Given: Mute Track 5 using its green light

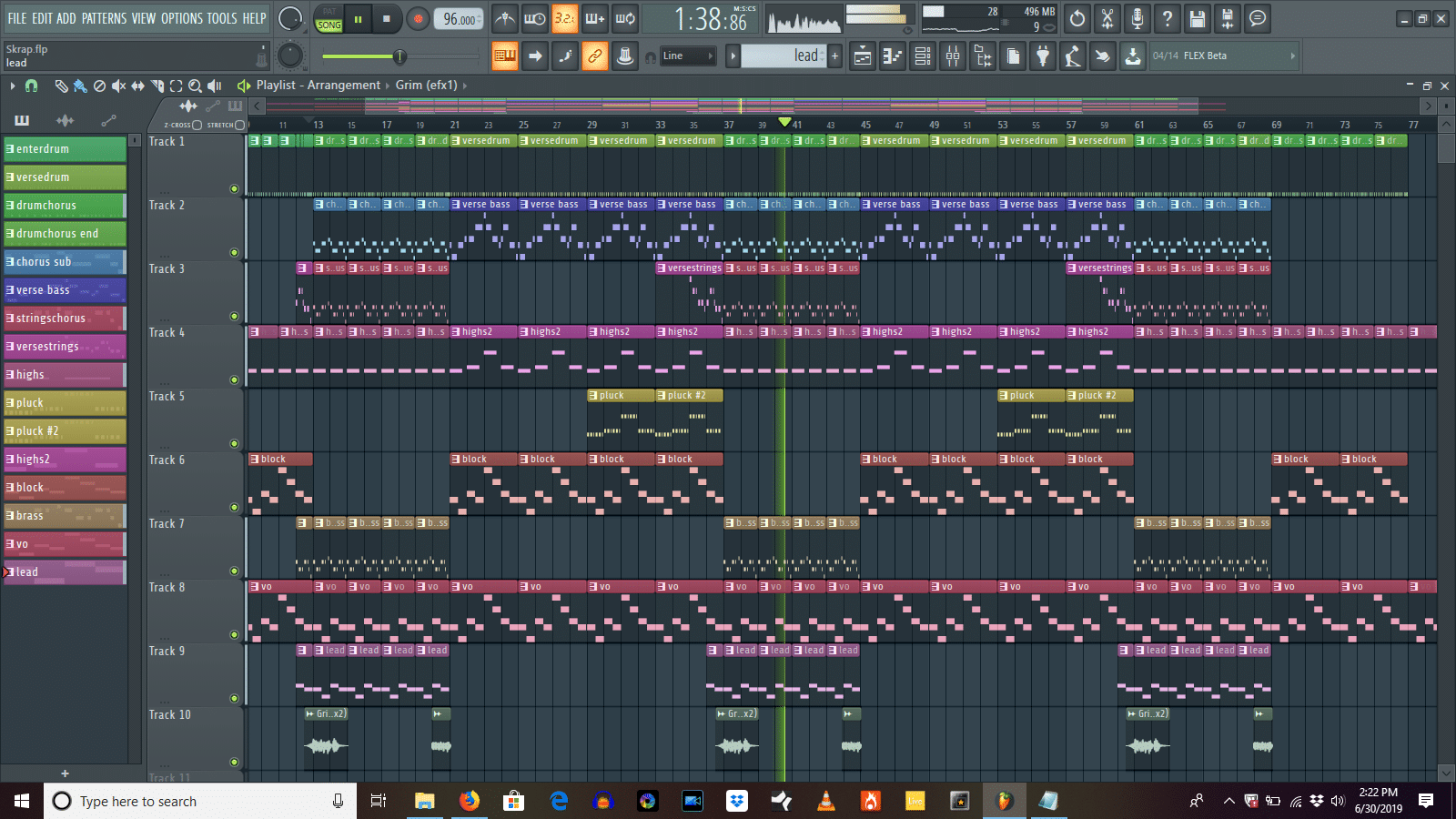Looking at the screenshot, I should point(234,444).
